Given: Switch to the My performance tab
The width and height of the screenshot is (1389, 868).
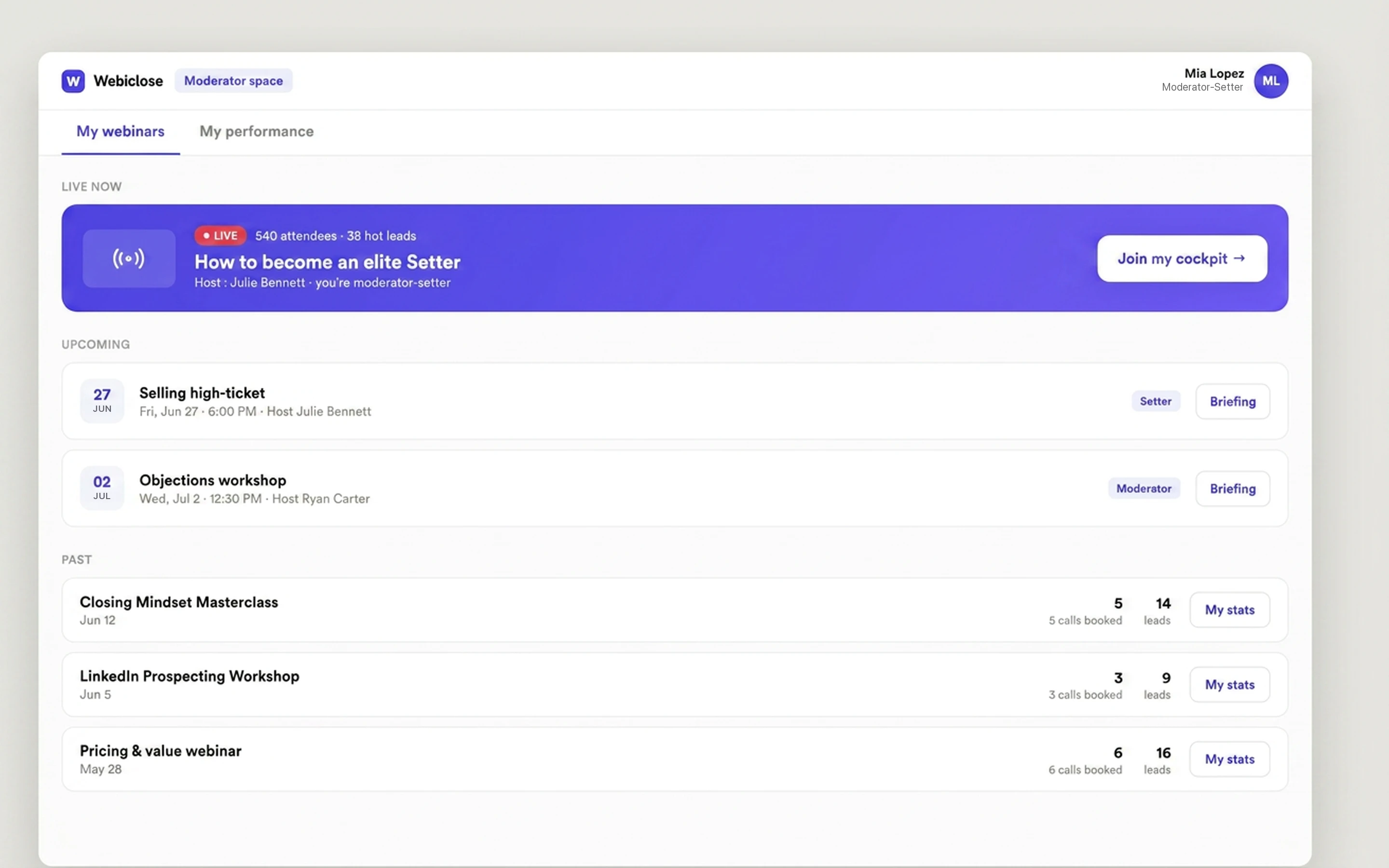Looking at the screenshot, I should click(x=257, y=132).
